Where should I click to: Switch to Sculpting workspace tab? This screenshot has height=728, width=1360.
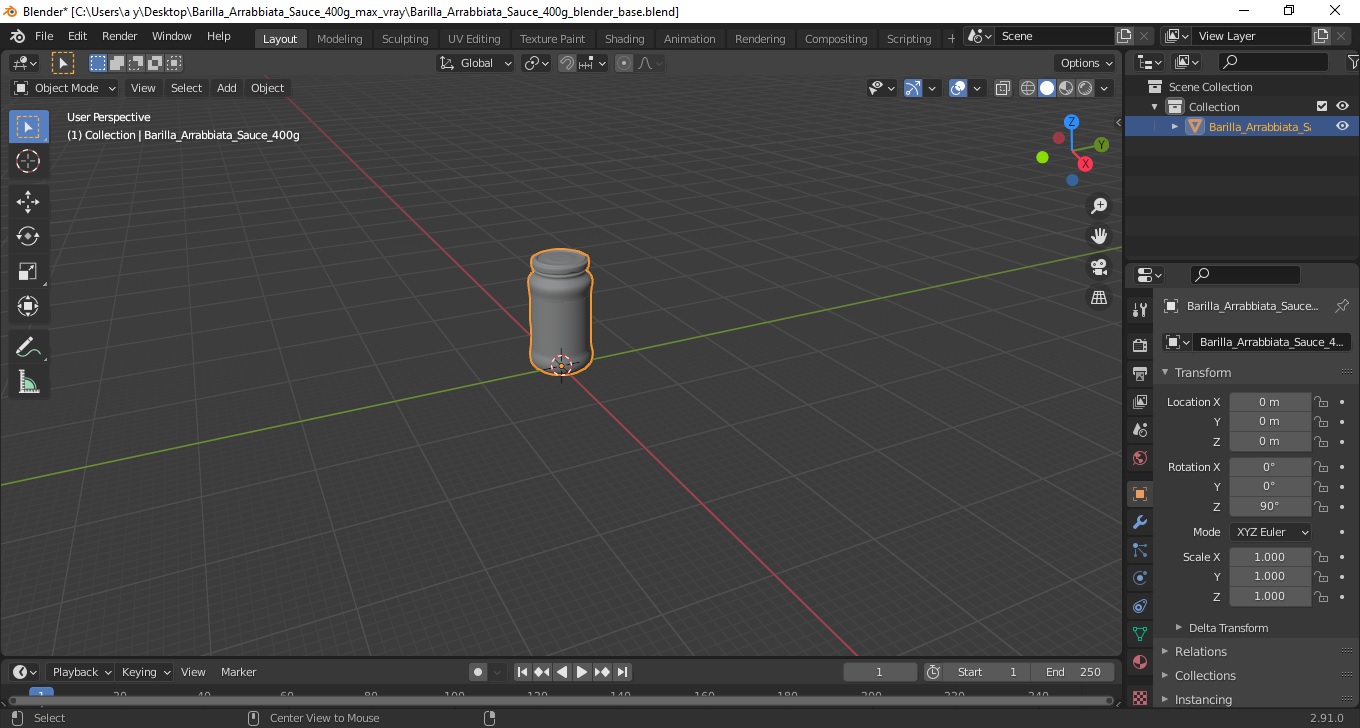tap(405, 39)
